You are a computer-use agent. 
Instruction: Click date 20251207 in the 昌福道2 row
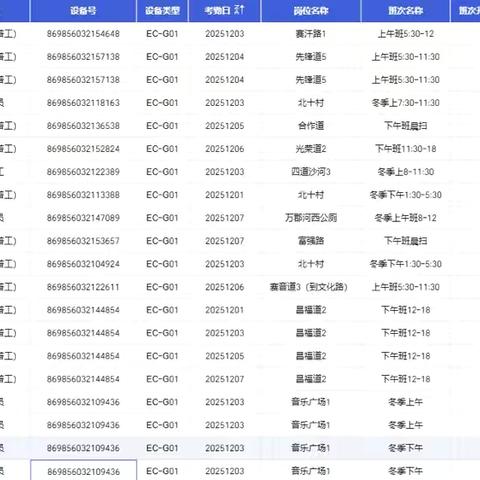click(x=225, y=379)
